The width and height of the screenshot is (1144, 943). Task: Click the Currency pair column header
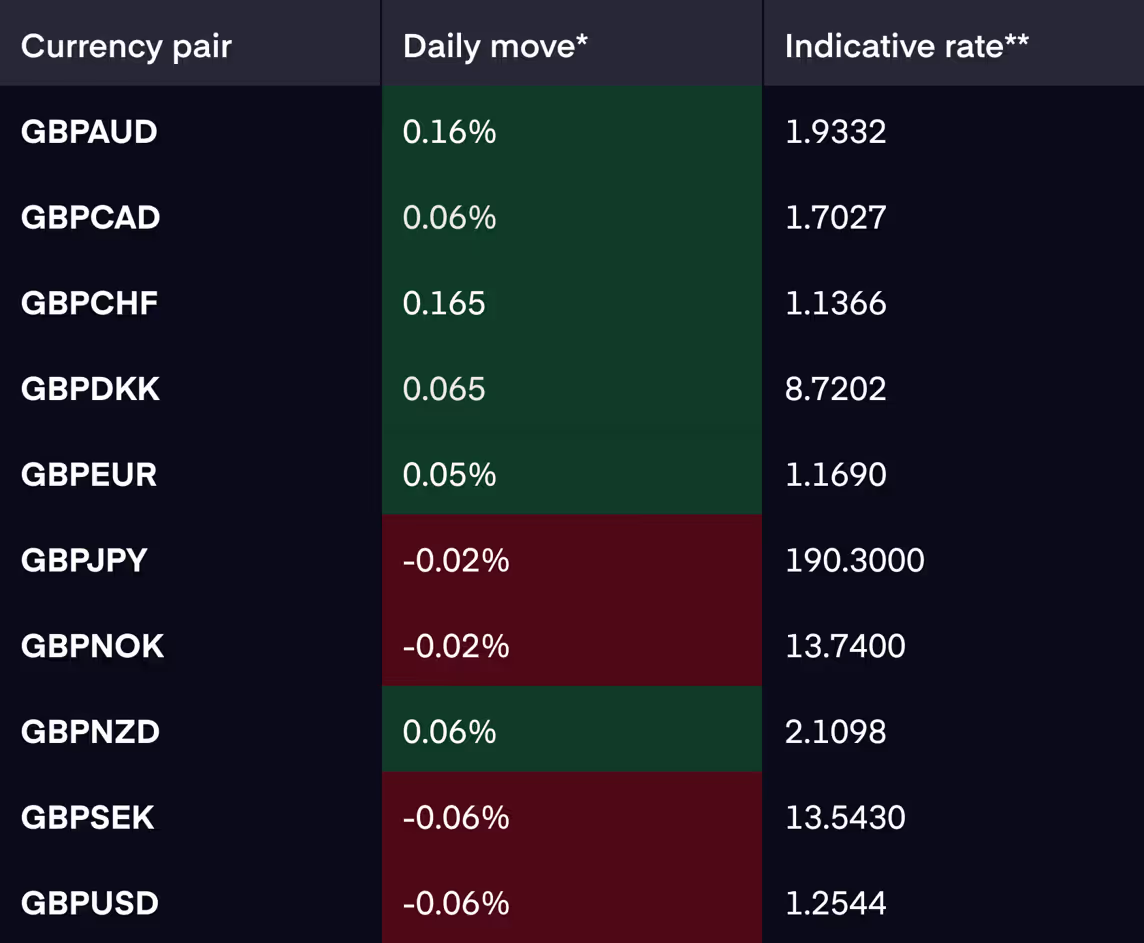126,46
